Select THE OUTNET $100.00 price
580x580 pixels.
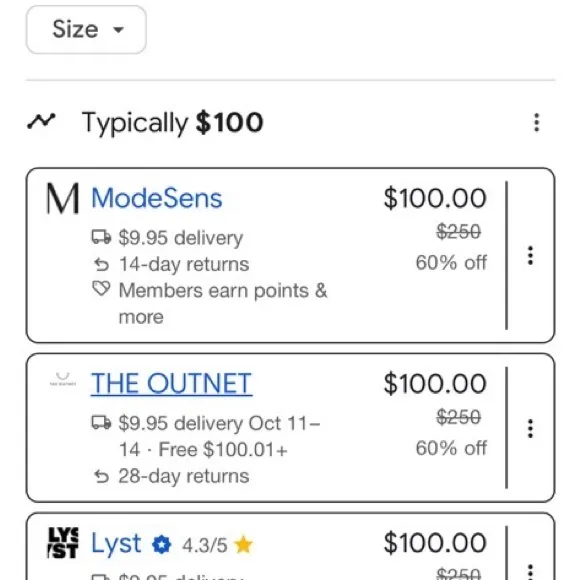click(x=435, y=384)
